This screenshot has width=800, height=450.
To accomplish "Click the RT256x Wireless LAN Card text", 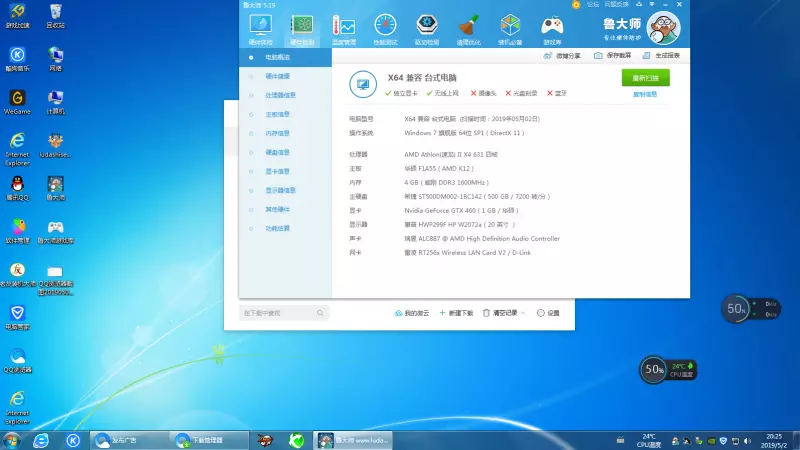I will (467, 253).
